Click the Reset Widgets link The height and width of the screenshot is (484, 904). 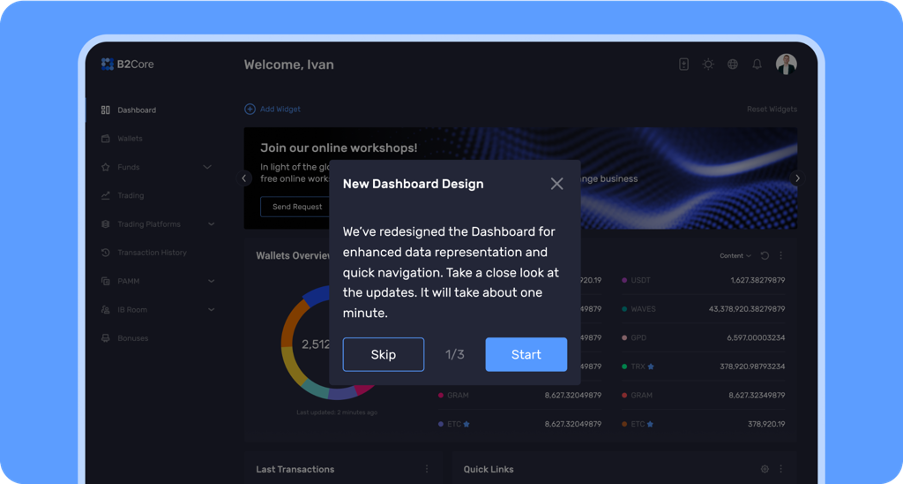click(x=771, y=109)
